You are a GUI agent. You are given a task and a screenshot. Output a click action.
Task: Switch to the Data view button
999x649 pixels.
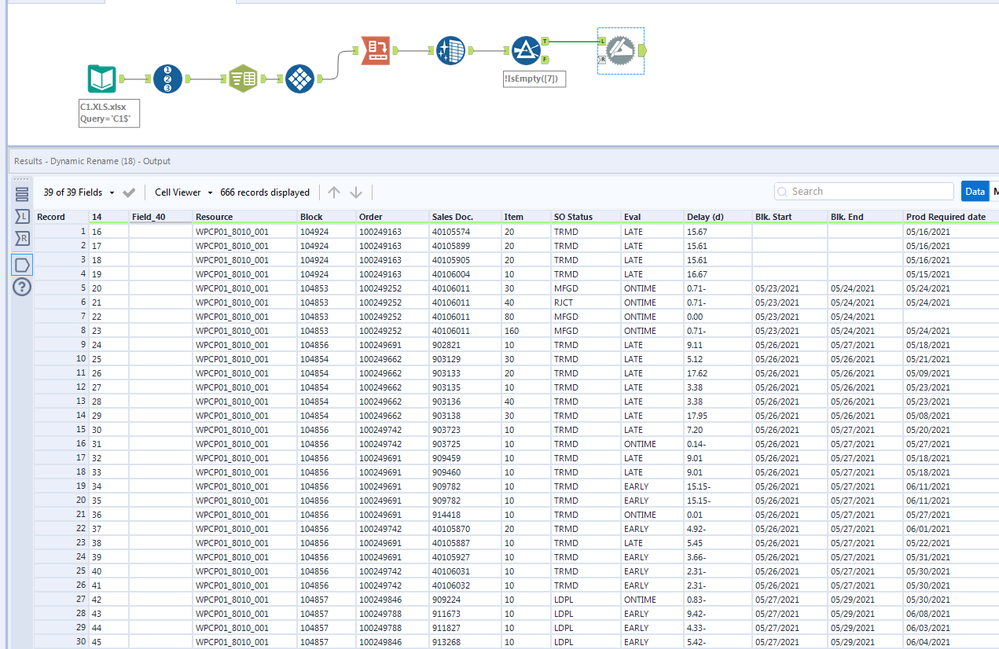click(975, 192)
